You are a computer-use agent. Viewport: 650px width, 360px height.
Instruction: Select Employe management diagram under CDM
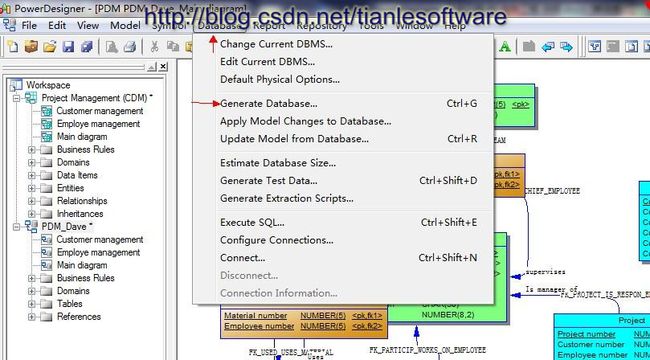(x=98, y=124)
